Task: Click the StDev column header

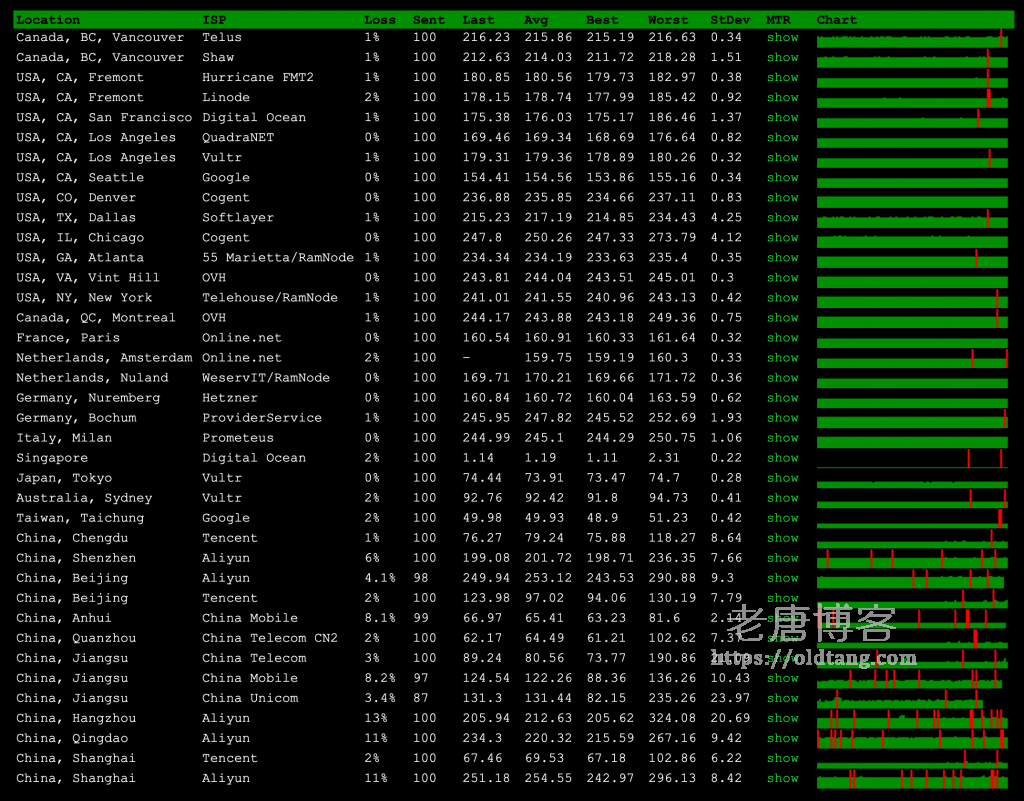Action: point(730,20)
